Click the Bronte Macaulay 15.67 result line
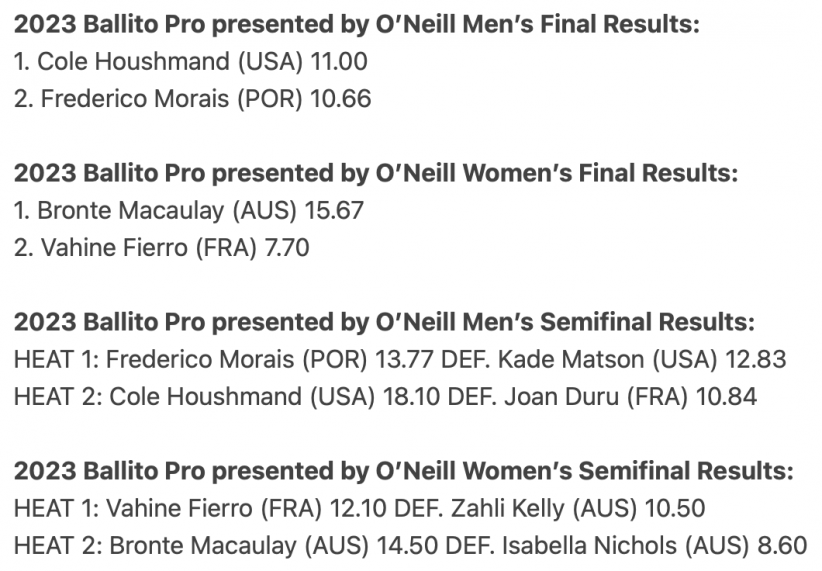822x571 pixels. coord(189,211)
